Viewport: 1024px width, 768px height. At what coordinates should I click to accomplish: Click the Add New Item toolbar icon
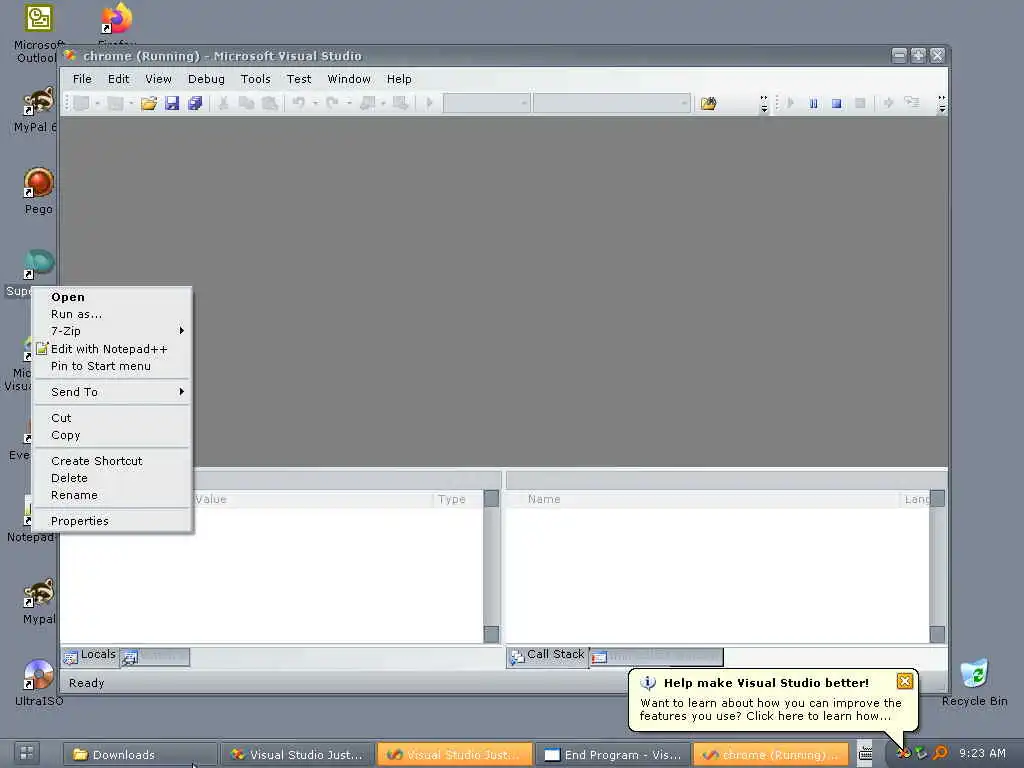tap(115, 103)
